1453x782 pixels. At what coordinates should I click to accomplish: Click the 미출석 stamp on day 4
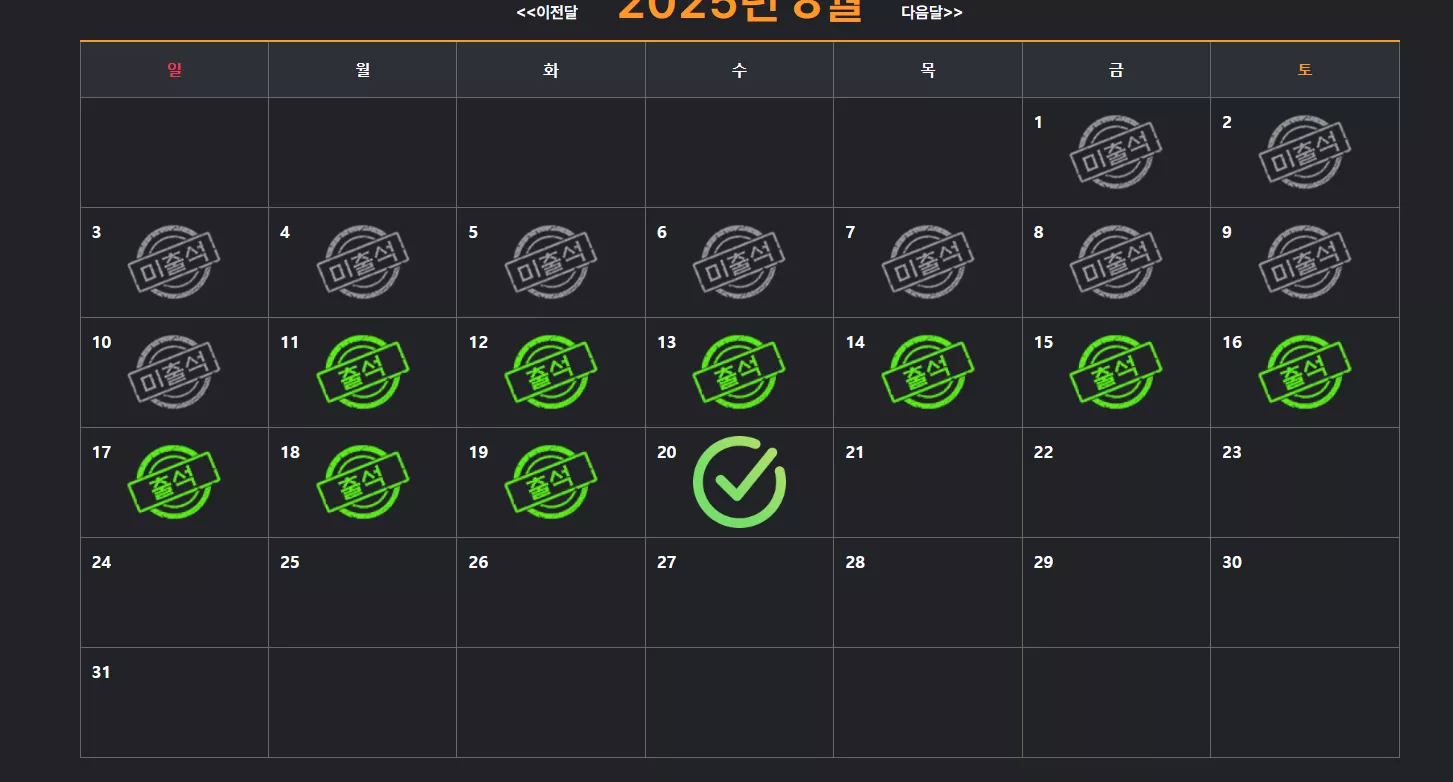click(363, 262)
